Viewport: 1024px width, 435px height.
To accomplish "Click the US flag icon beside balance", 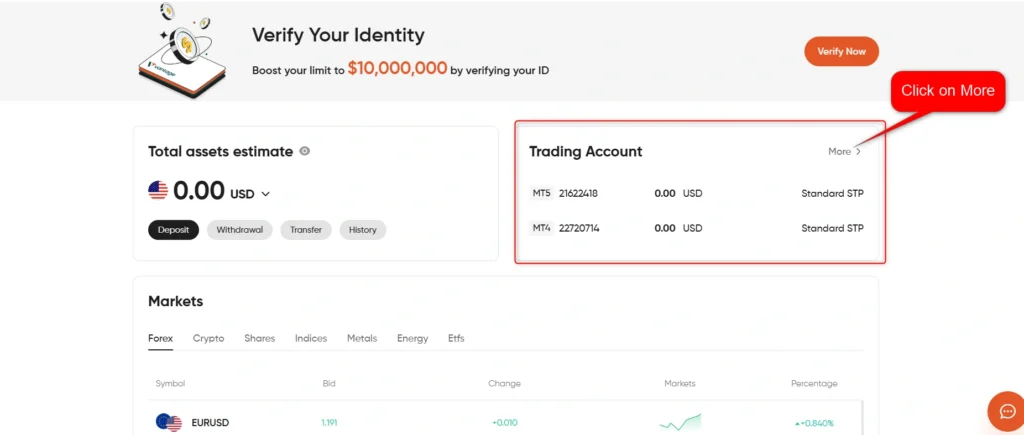I will tap(158, 191).
